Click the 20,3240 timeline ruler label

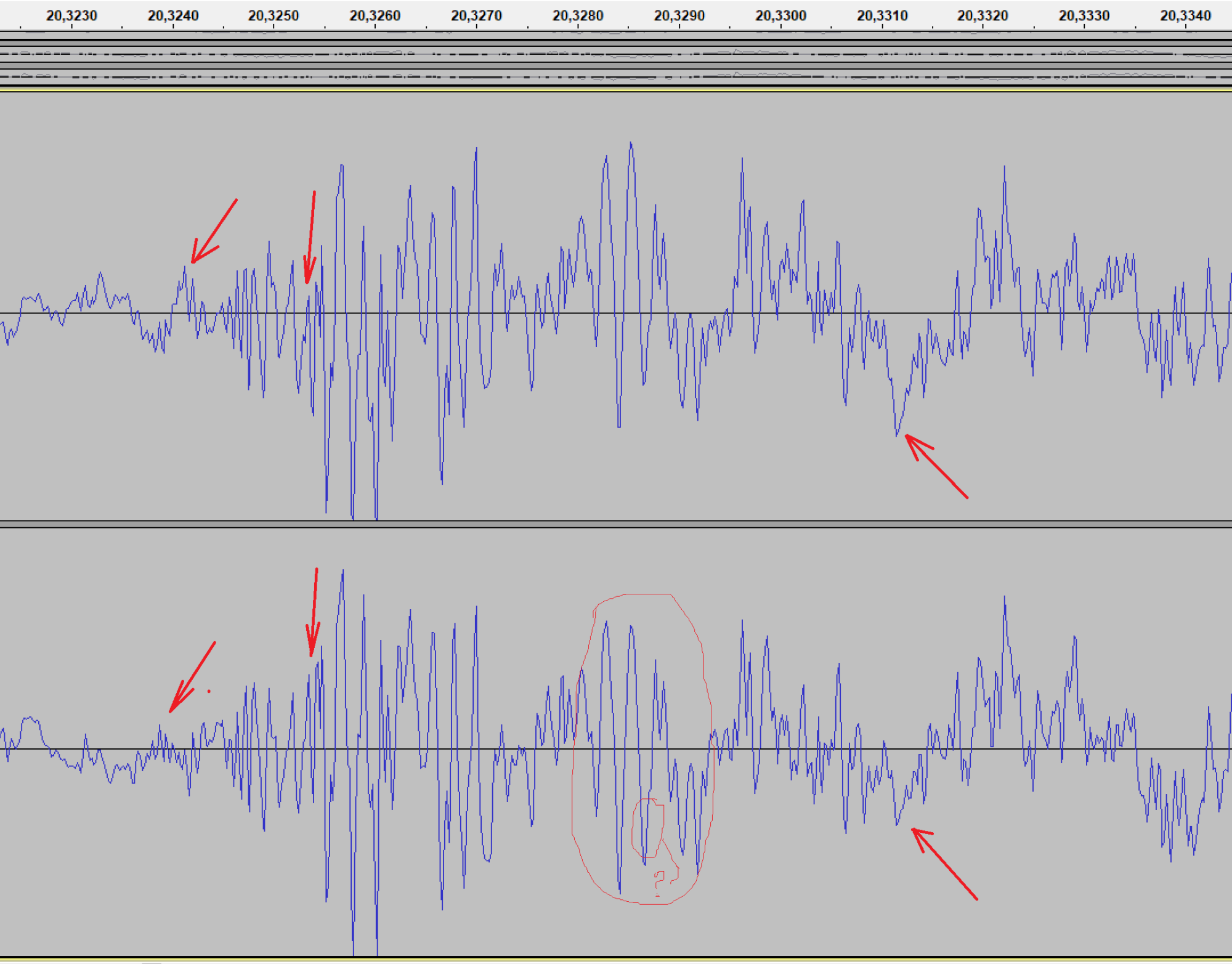173,15
